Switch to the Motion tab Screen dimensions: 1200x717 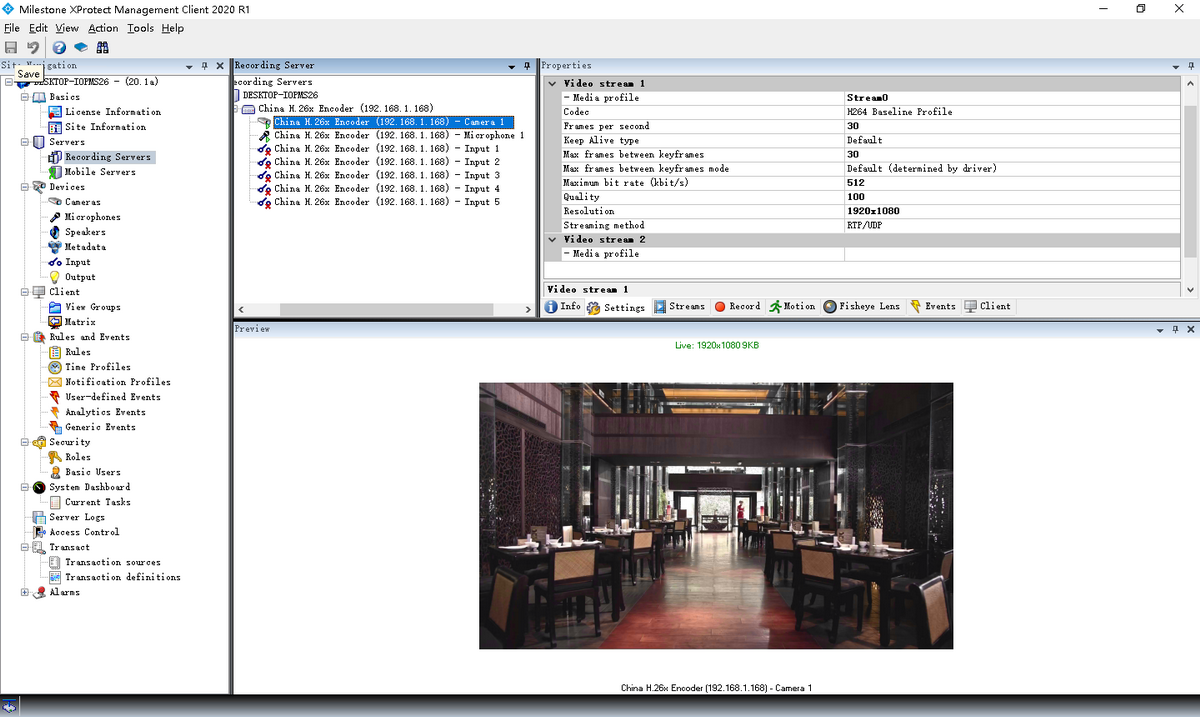pos(792,307)
